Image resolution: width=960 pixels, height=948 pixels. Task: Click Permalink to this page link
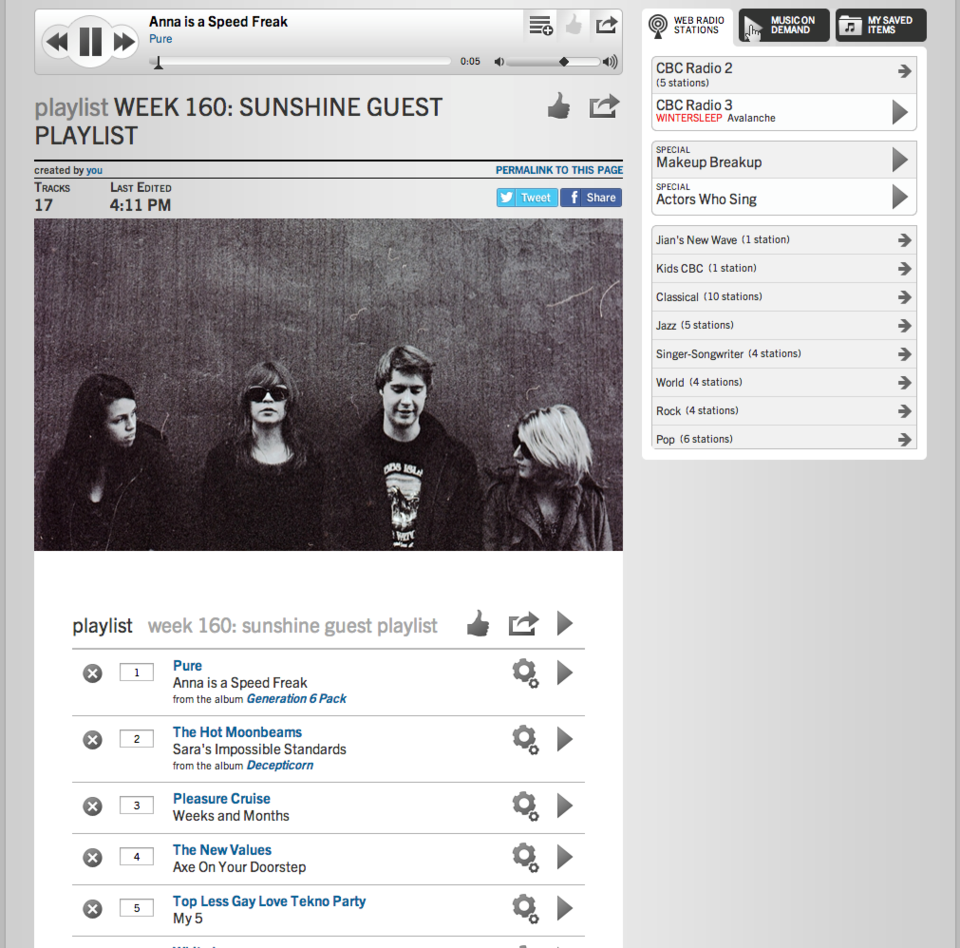559,170
